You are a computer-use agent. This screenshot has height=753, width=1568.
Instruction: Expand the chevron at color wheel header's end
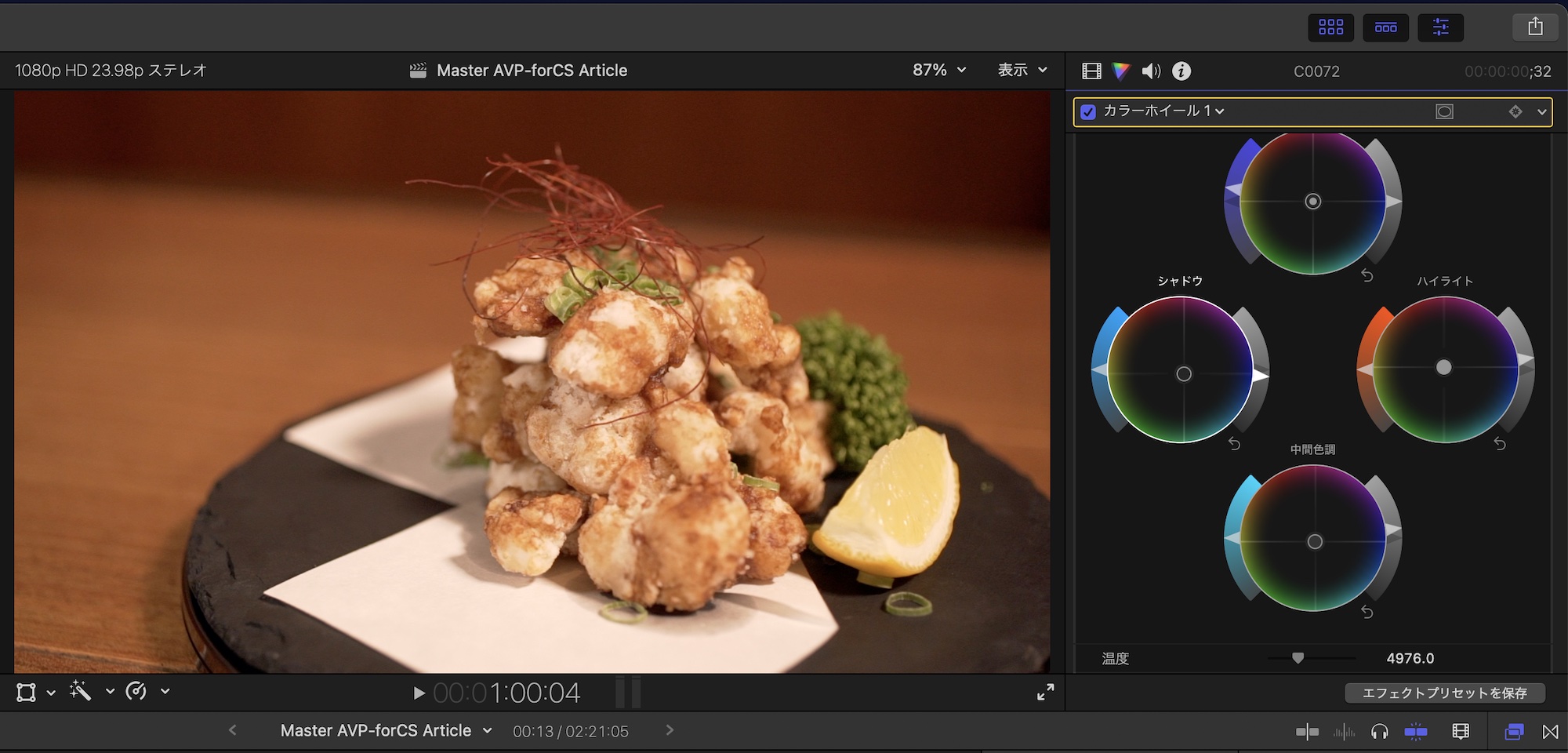[1541, 112]
